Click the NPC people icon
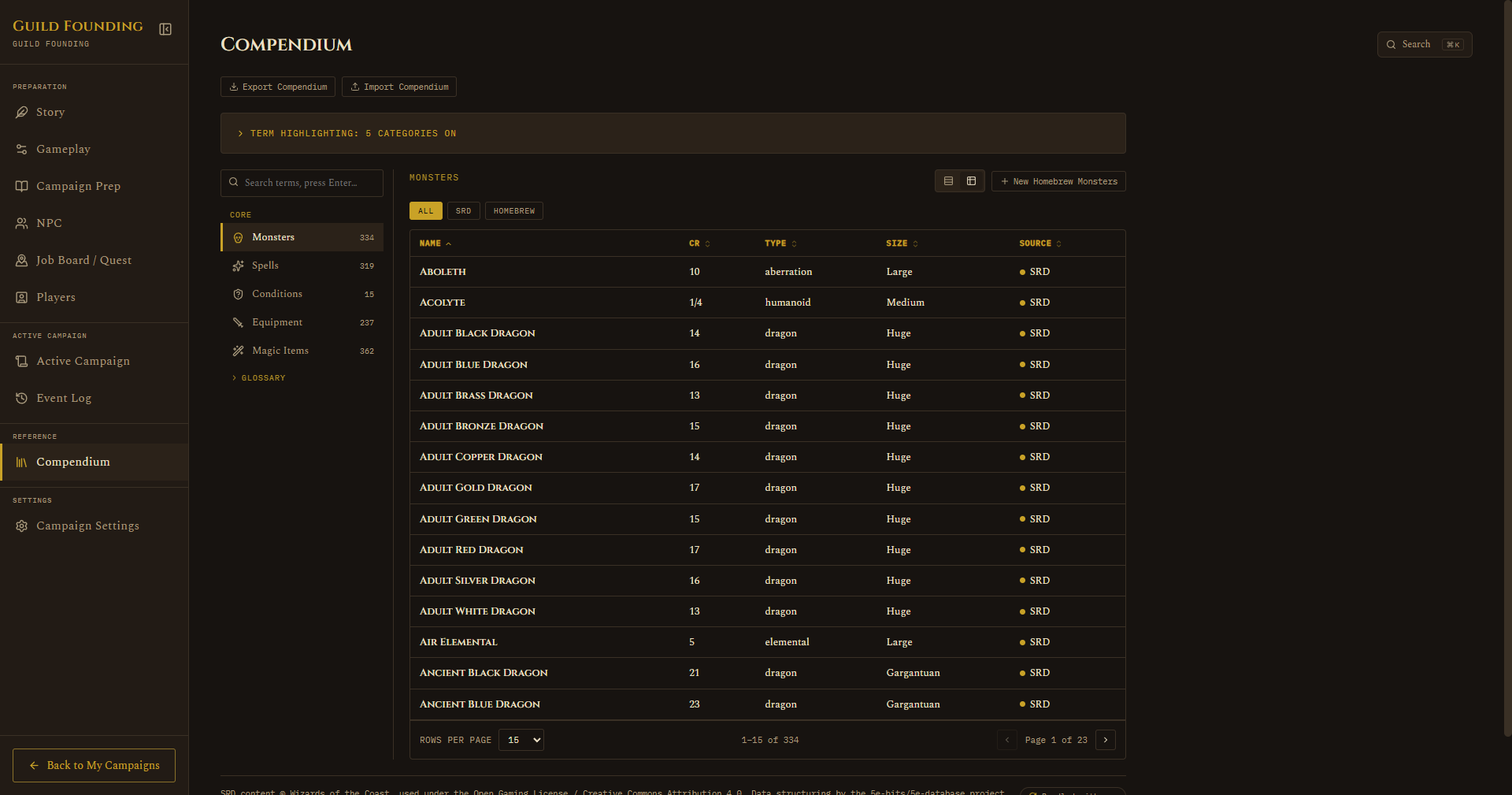1512x795 pixels. click(x=22, y=223)
